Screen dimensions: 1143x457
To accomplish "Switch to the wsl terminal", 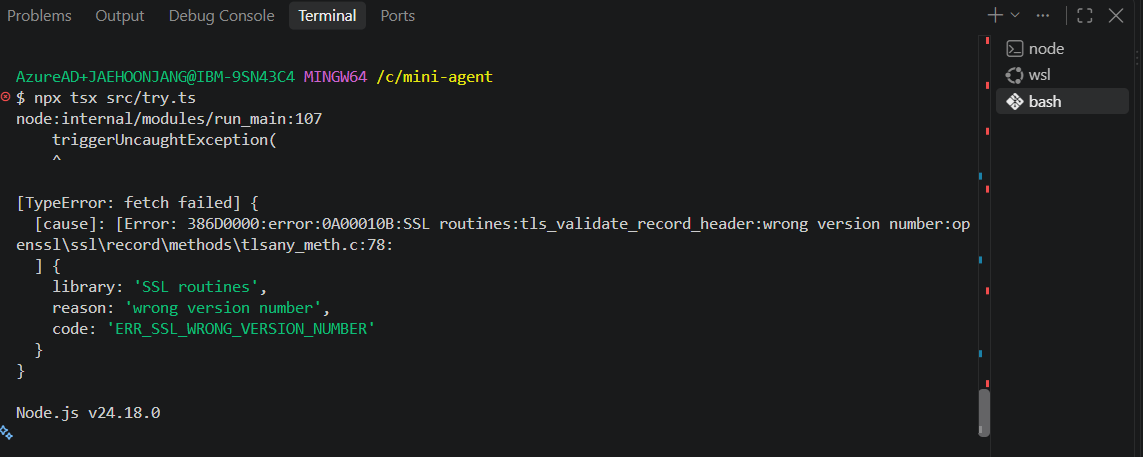I will [x=1062, y=75].
